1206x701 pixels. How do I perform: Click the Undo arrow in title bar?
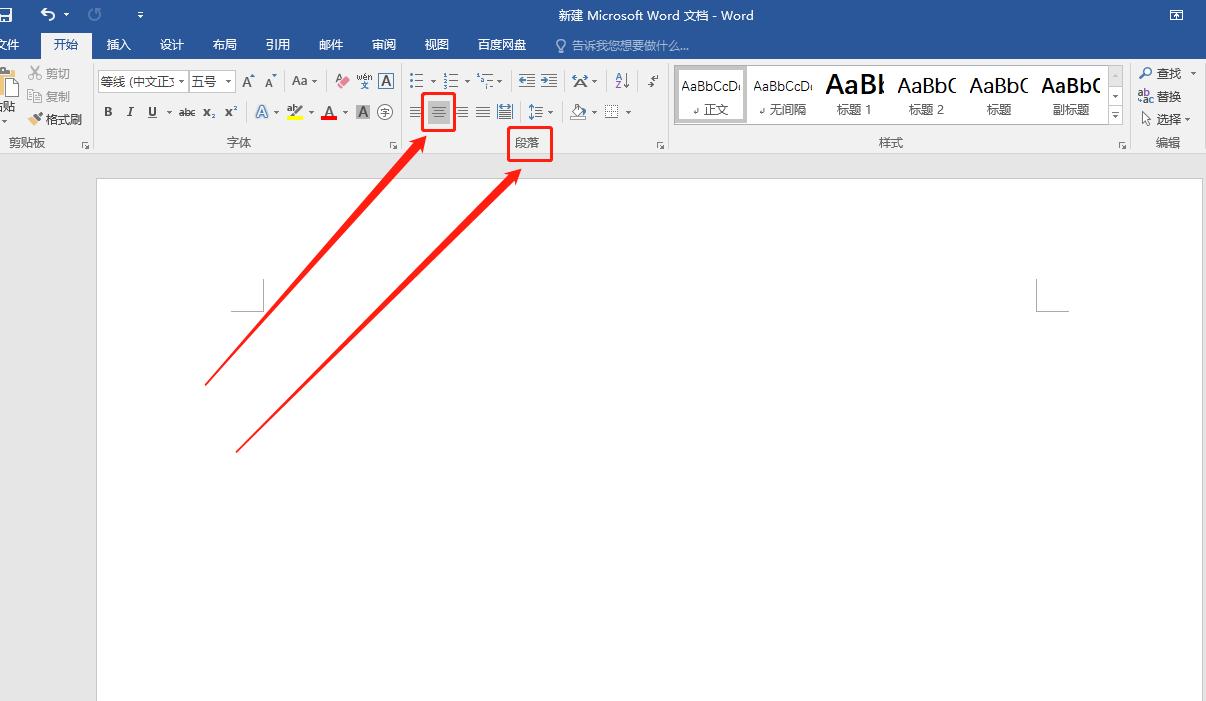click(x=48, y=14)
